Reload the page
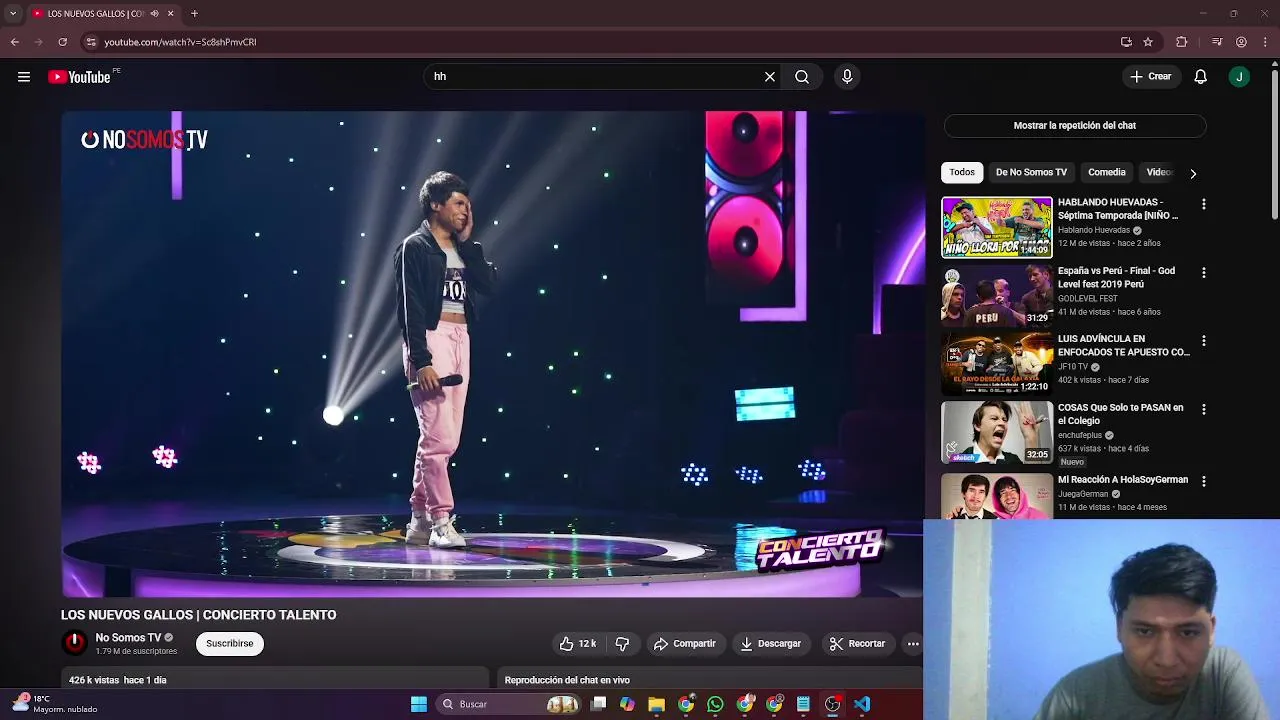 tap(62, 42)
